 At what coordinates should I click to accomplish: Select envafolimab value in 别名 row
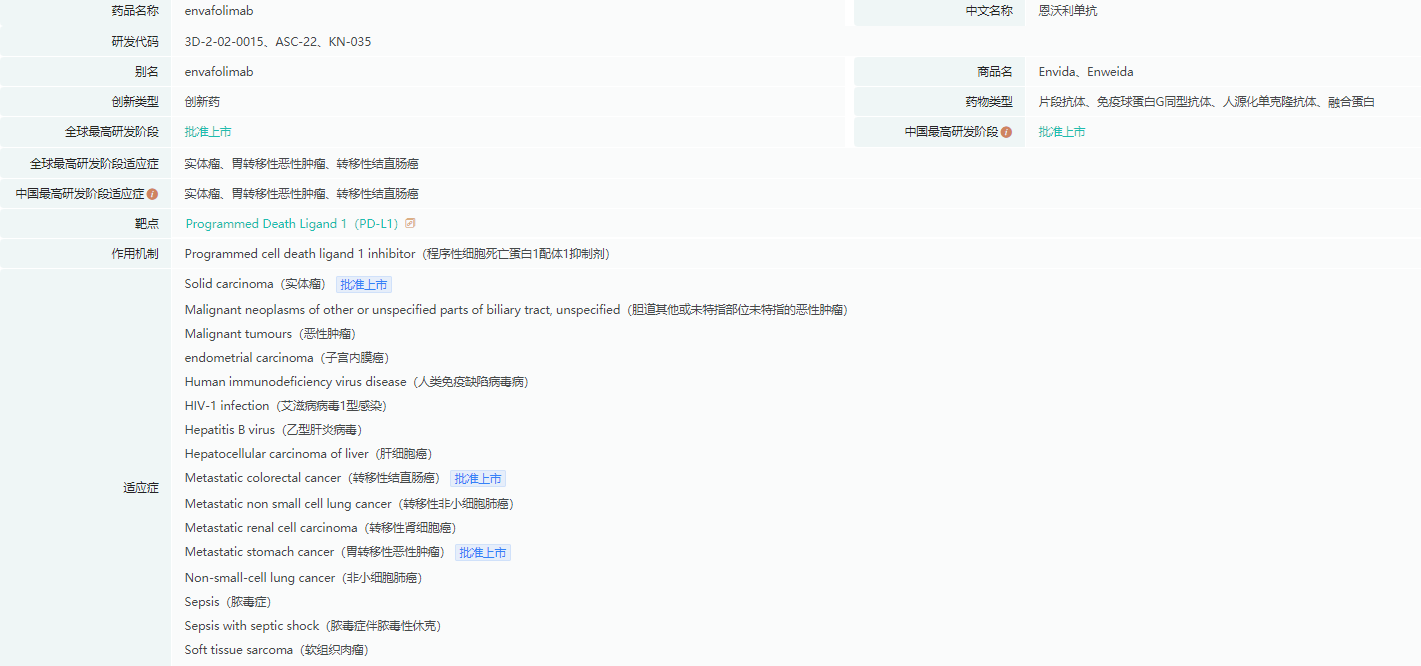(219, 72)
